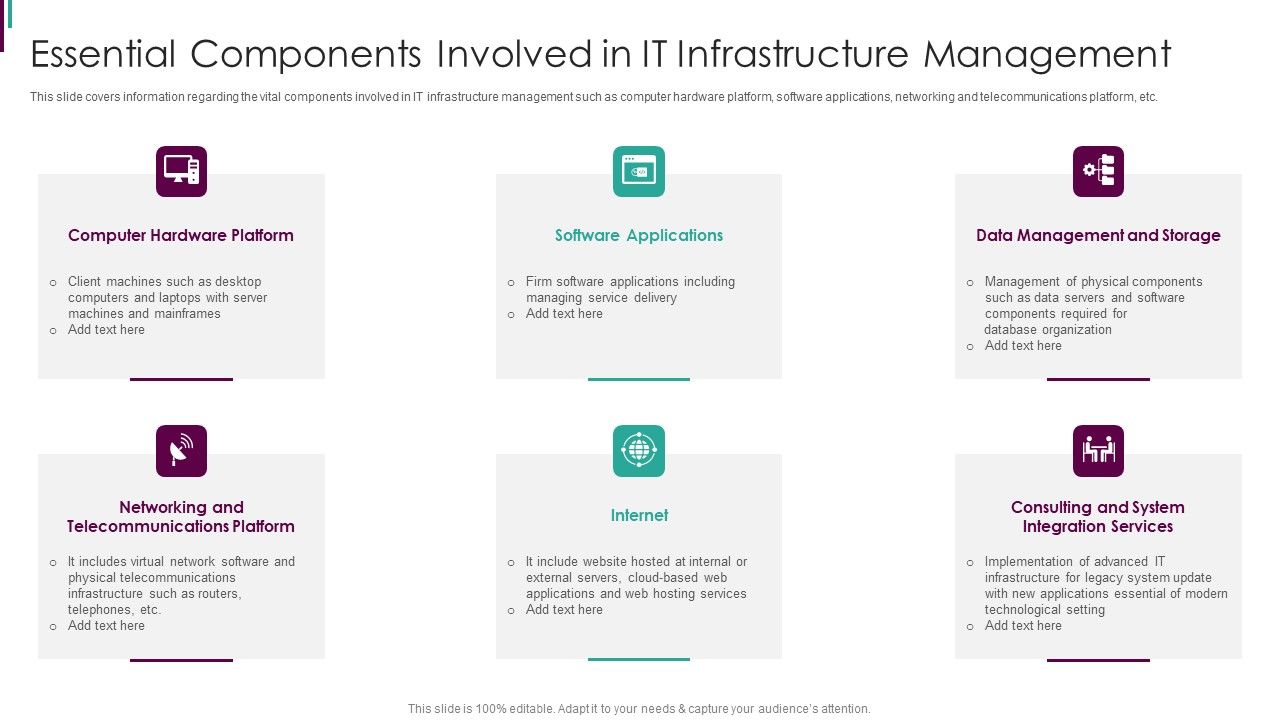Select the slide description paragraph below title

(x=594, y=97)
